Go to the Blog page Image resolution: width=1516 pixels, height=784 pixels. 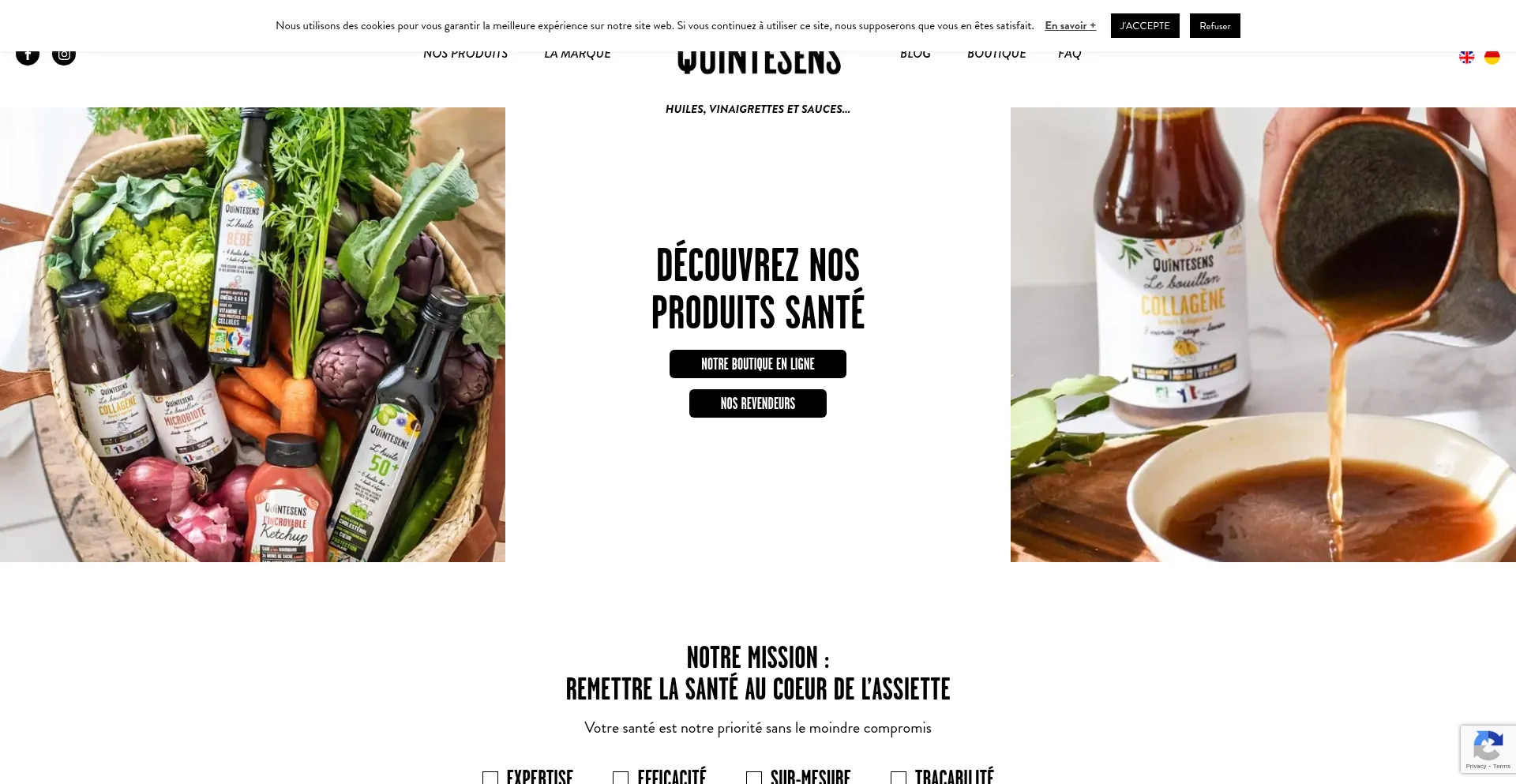[915, 55]
